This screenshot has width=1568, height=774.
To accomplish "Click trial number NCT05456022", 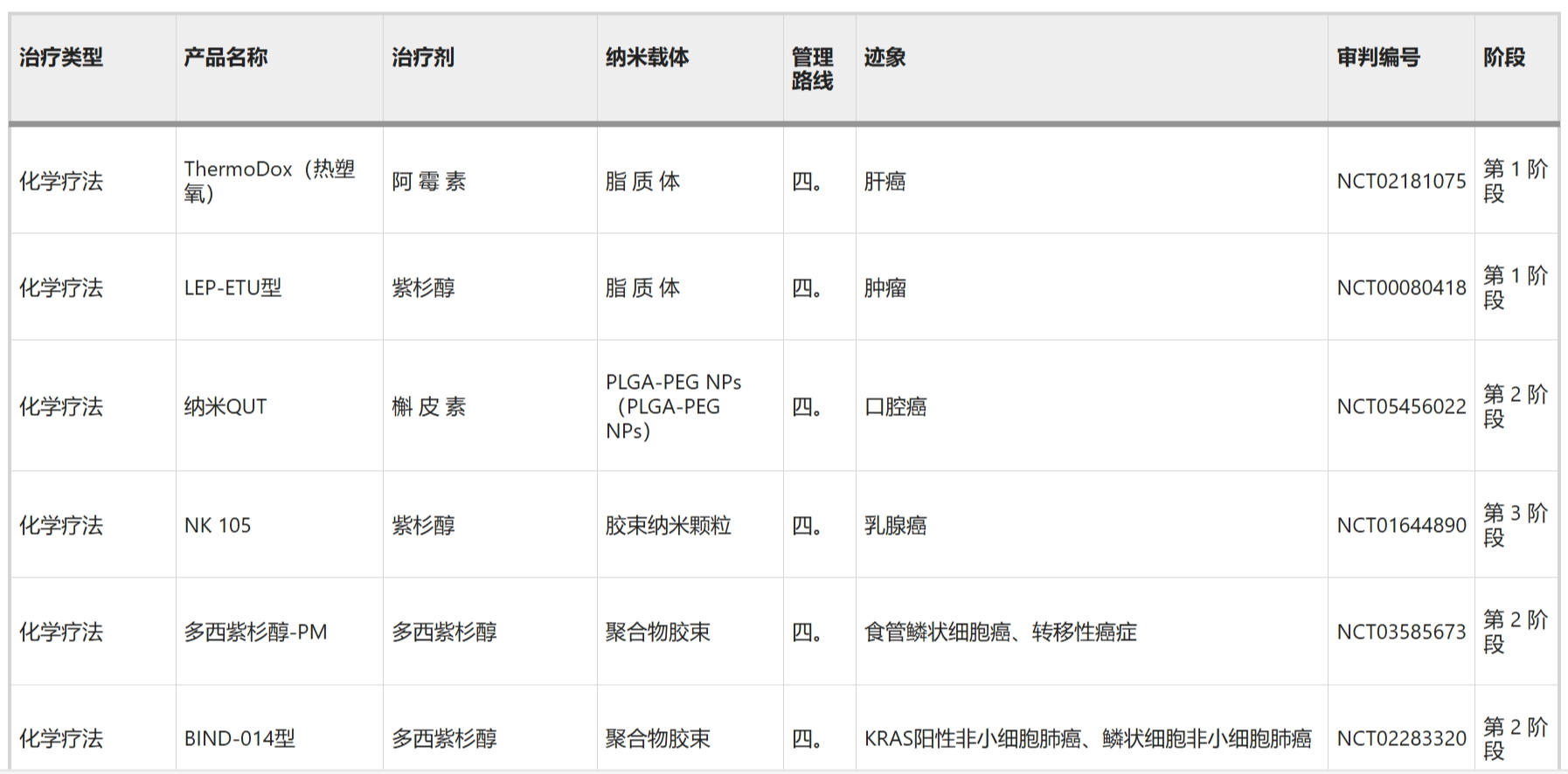I will tap(1401, 406).
